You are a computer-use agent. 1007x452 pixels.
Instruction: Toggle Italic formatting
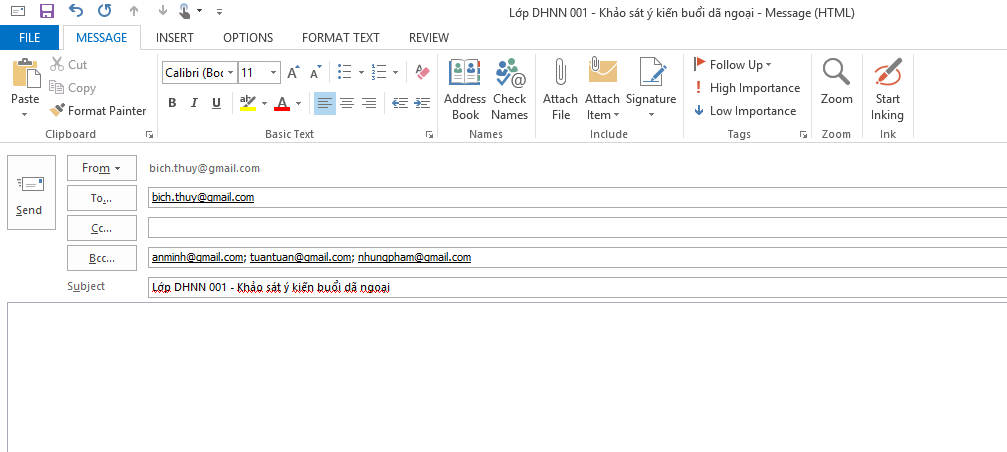194,103
